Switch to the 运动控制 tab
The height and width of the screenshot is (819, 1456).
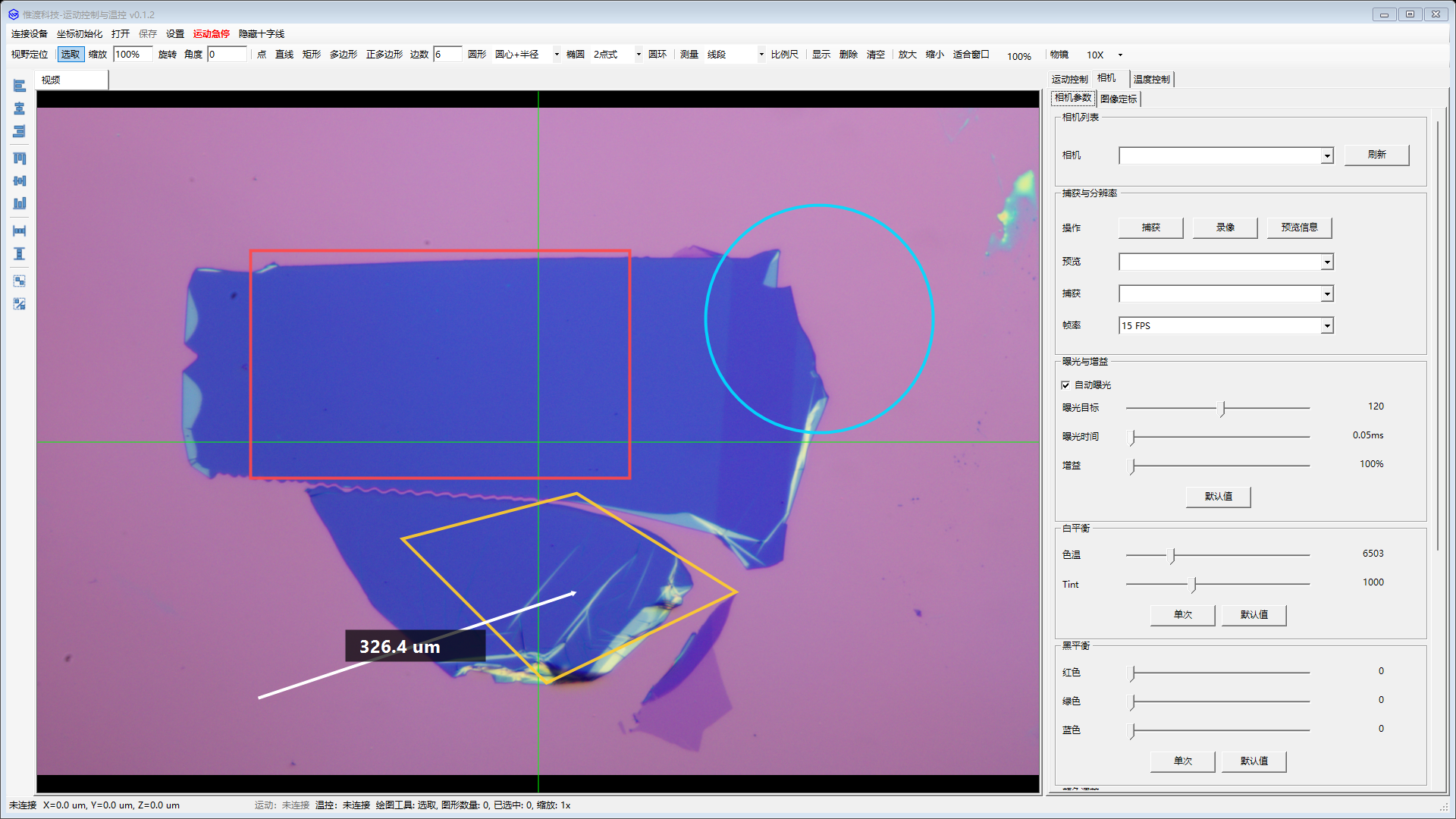pos(1070,79)
